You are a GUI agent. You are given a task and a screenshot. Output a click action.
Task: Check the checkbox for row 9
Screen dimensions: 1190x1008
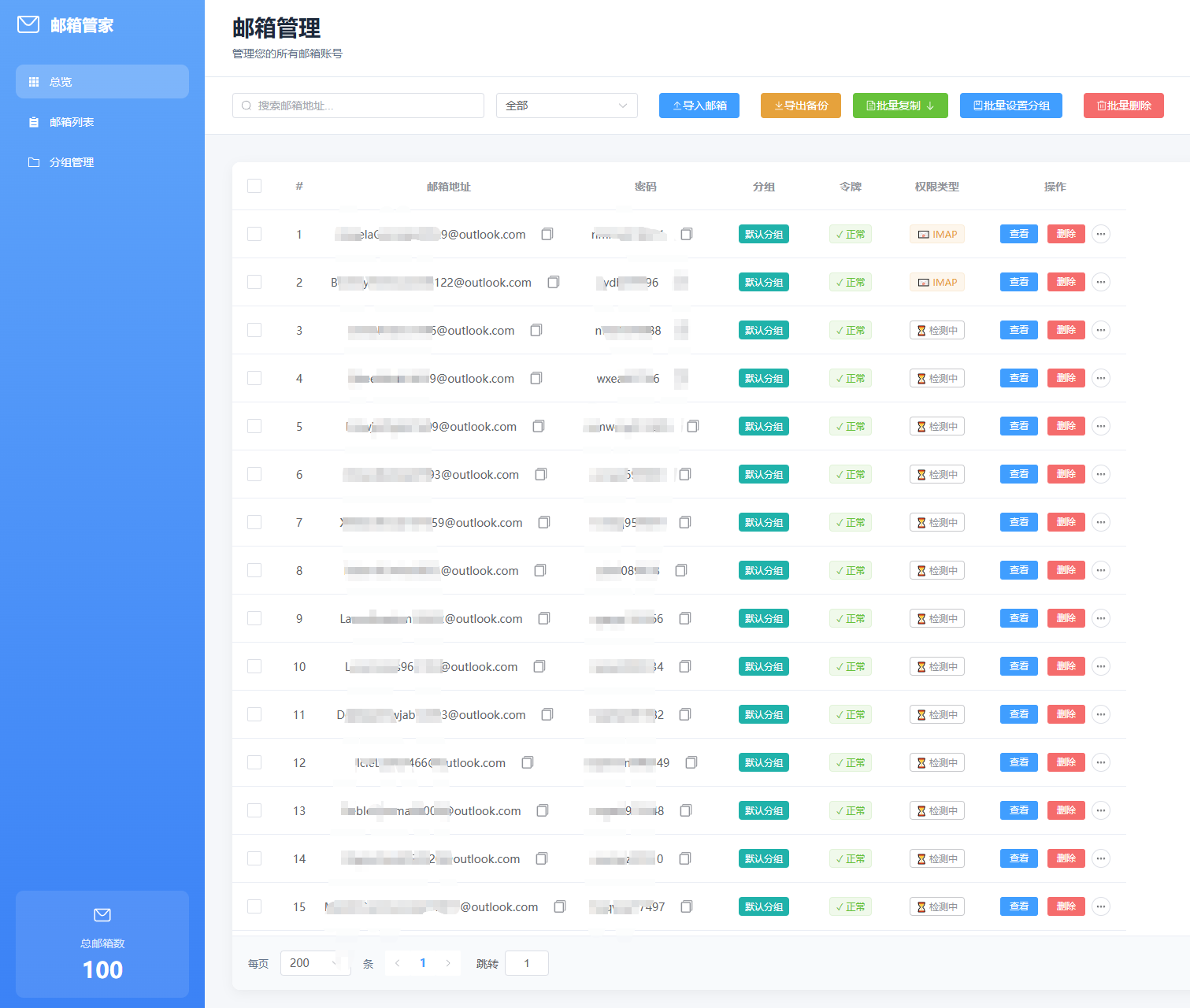[x=254, y=618]
